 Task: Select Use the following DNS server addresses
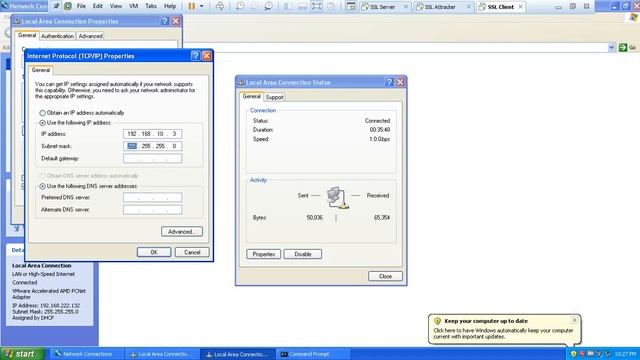(x=89, y=186)
